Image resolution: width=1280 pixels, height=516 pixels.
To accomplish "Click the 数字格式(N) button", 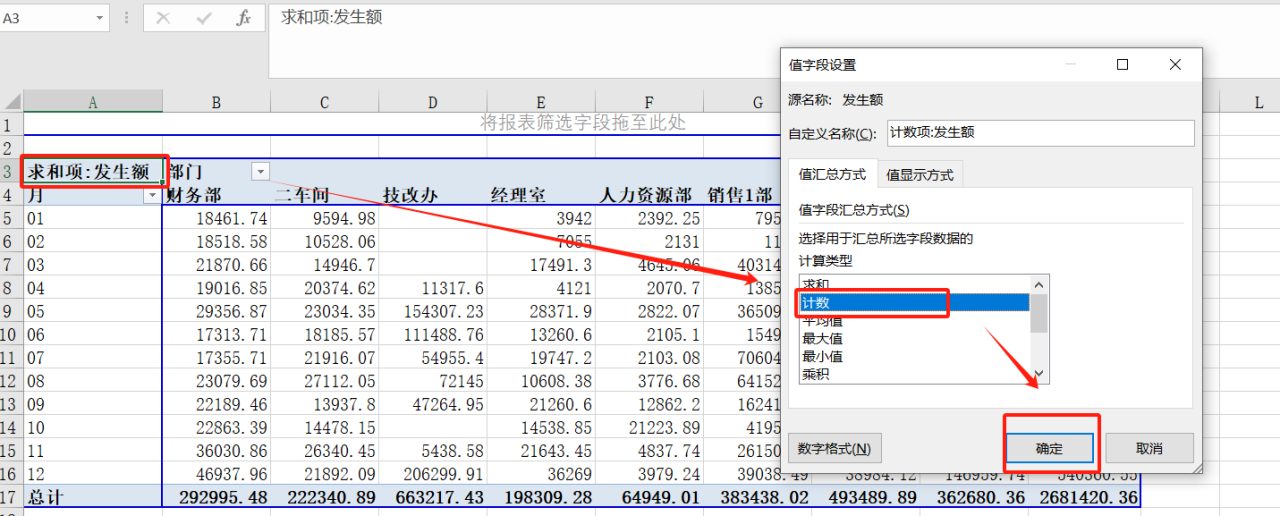I will coord(834,449).
